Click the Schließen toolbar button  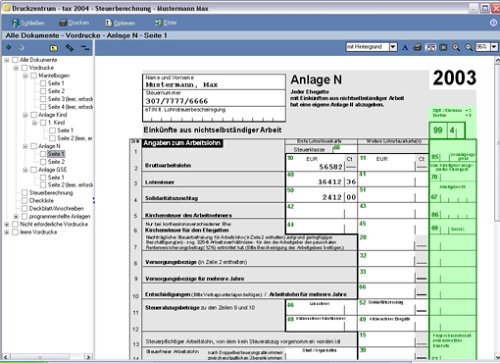click(28, 23)
